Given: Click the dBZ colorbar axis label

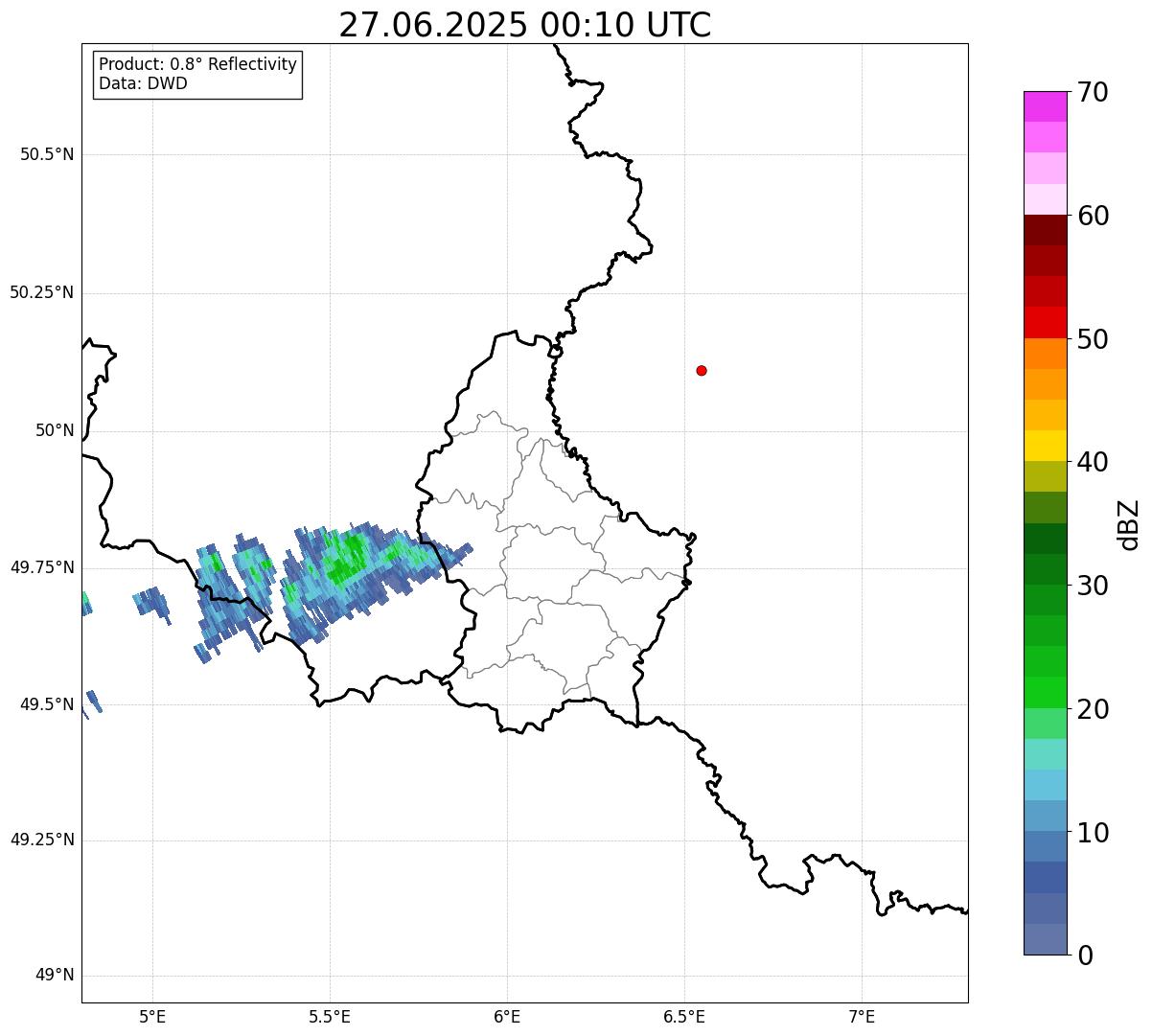Looking at the screenshot, I should 1129,524.
